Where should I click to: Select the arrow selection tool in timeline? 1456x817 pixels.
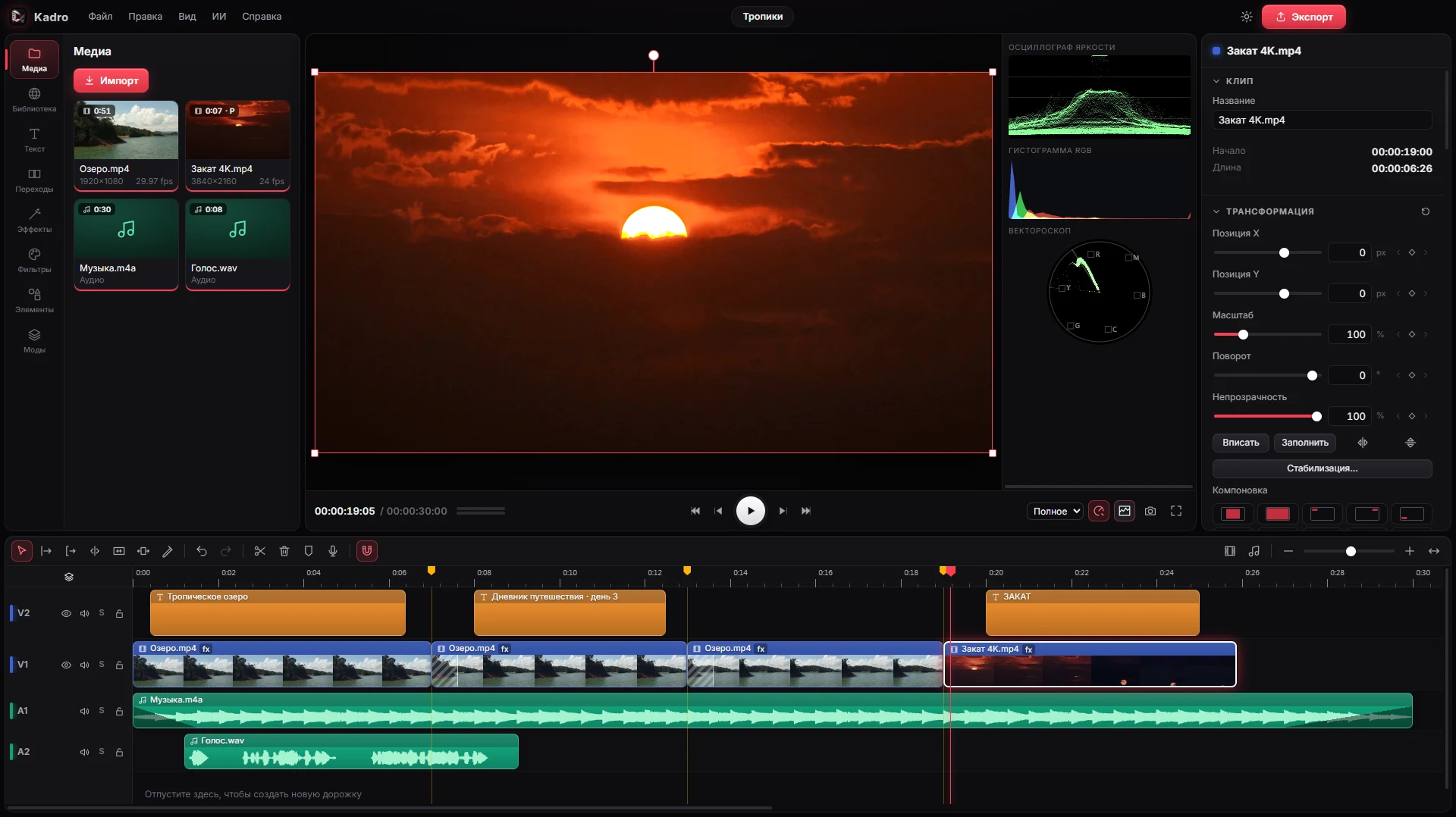tap(21, 551)
